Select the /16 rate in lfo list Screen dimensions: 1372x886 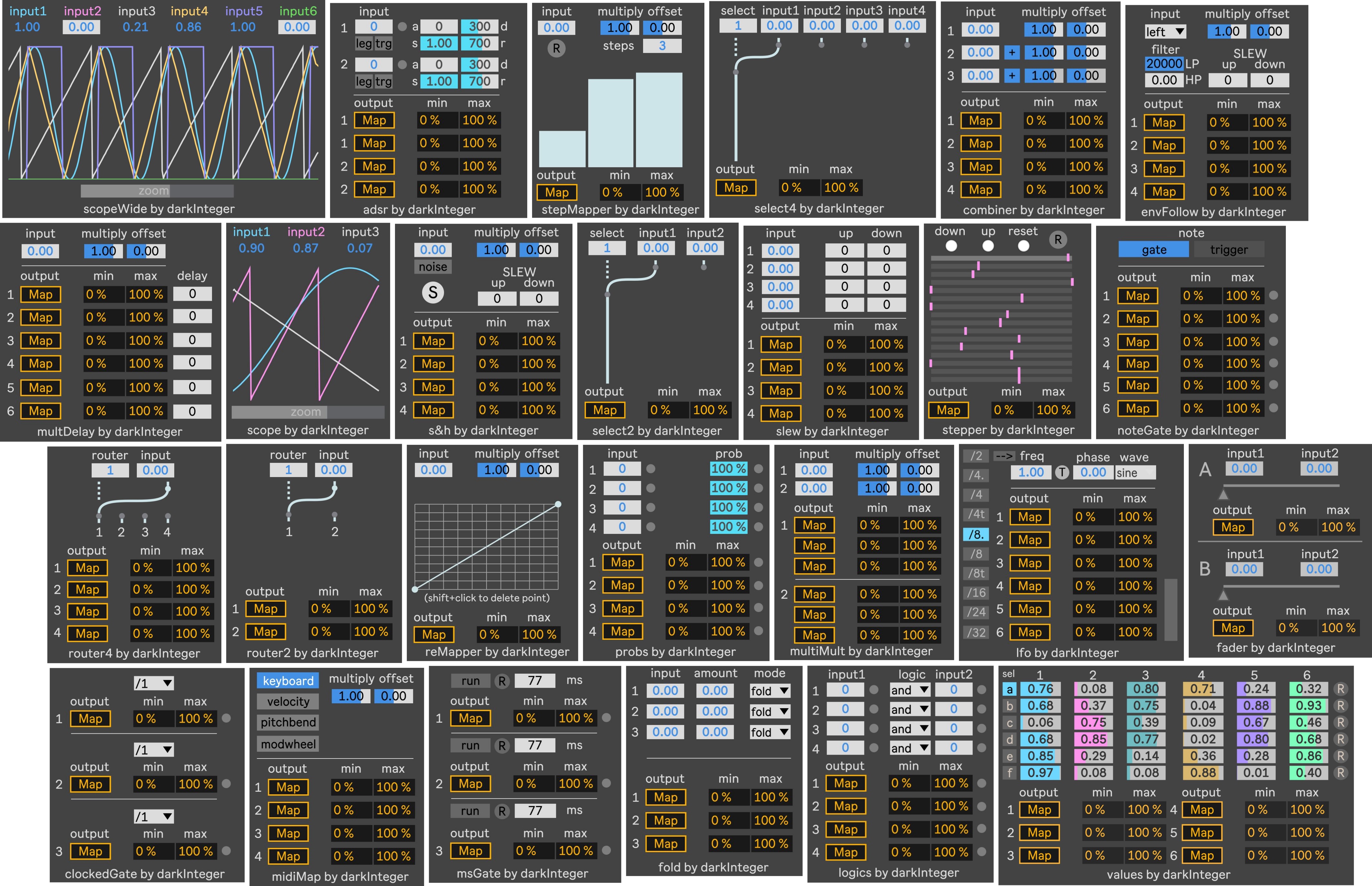(976, 593)
